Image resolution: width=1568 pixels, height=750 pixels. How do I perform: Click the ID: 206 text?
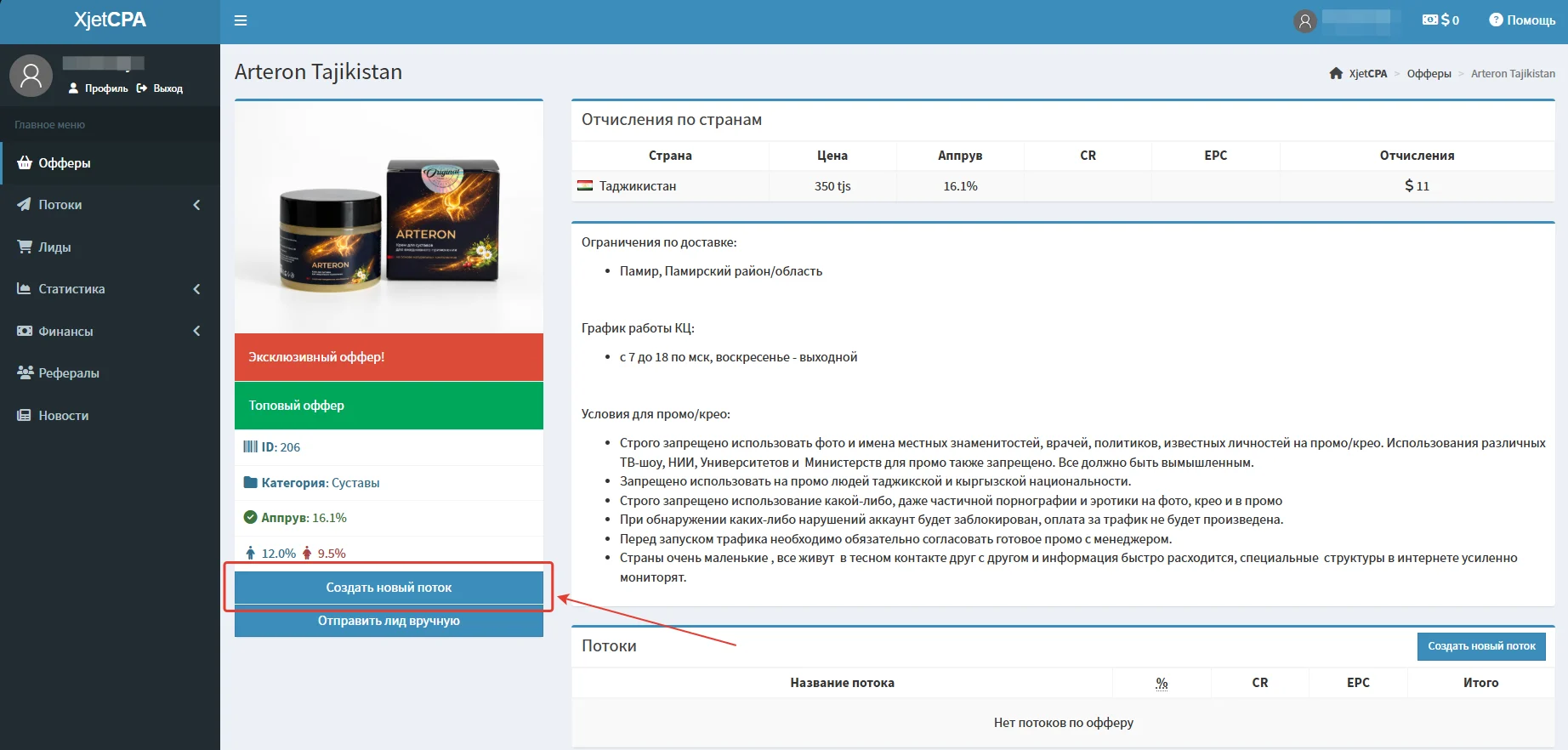[x=281, y=446]
